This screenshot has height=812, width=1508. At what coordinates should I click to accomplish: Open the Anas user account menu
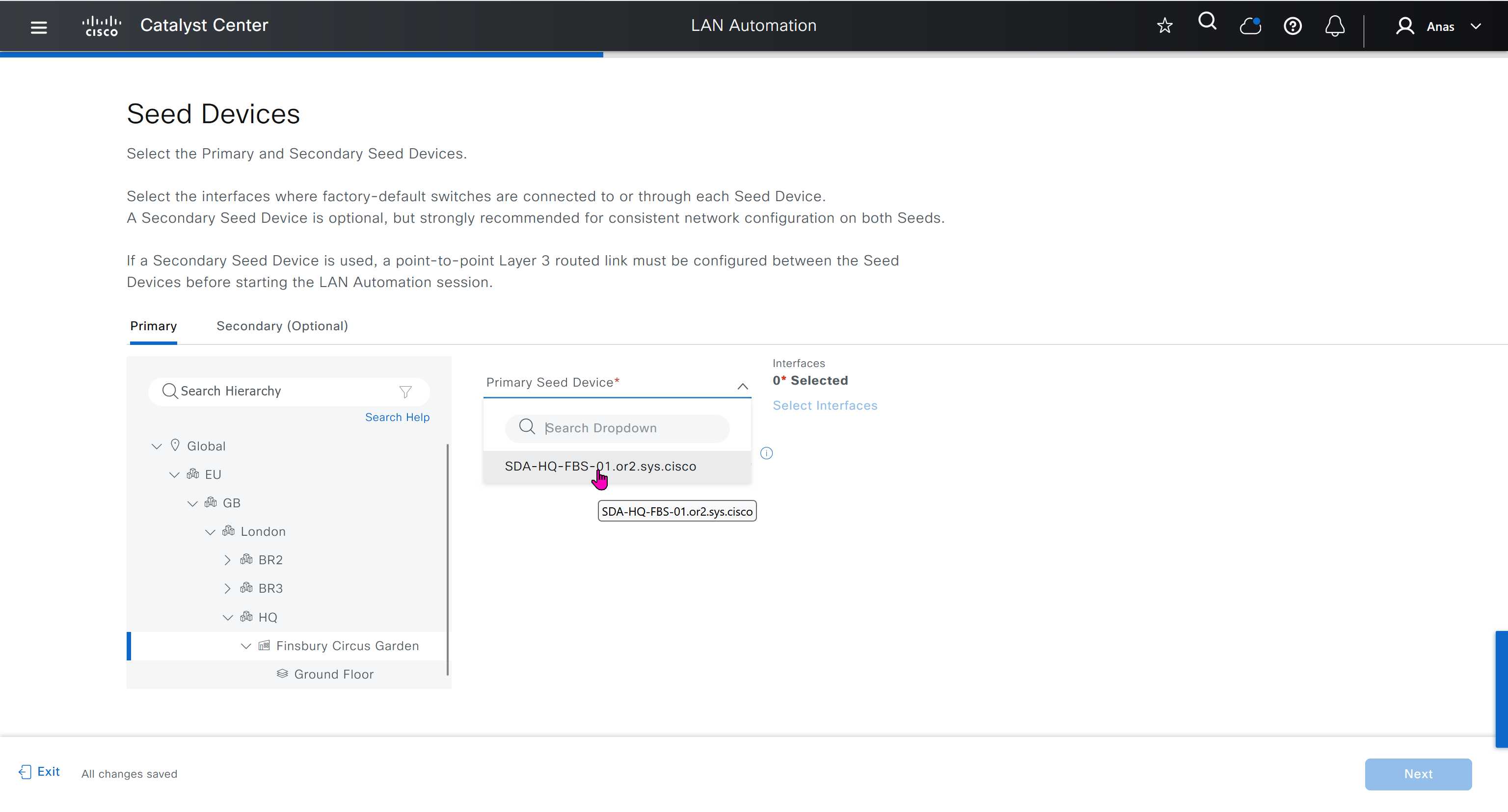pyautogui.click(x=1439, y=26)
